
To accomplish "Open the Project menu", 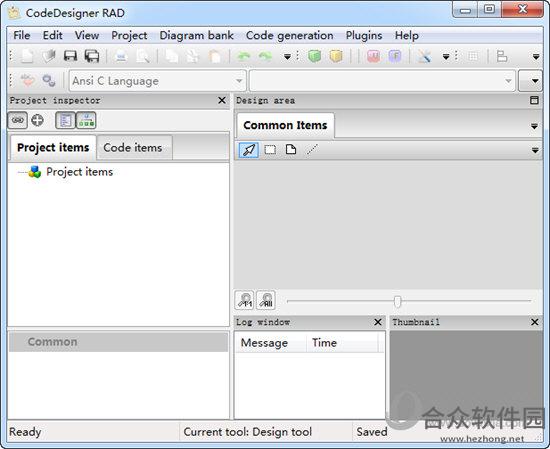I will 129,35.
